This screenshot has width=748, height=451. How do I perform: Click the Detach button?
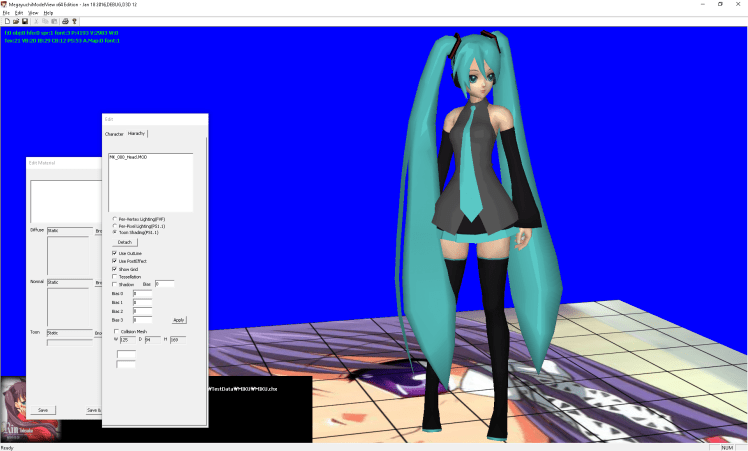pos(125,242)
